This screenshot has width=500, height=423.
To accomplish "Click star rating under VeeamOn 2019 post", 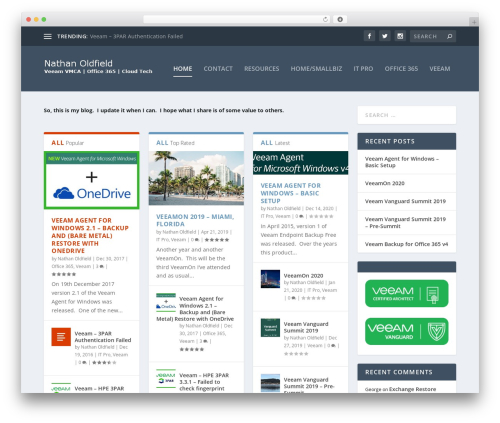I will pos(217,240).
